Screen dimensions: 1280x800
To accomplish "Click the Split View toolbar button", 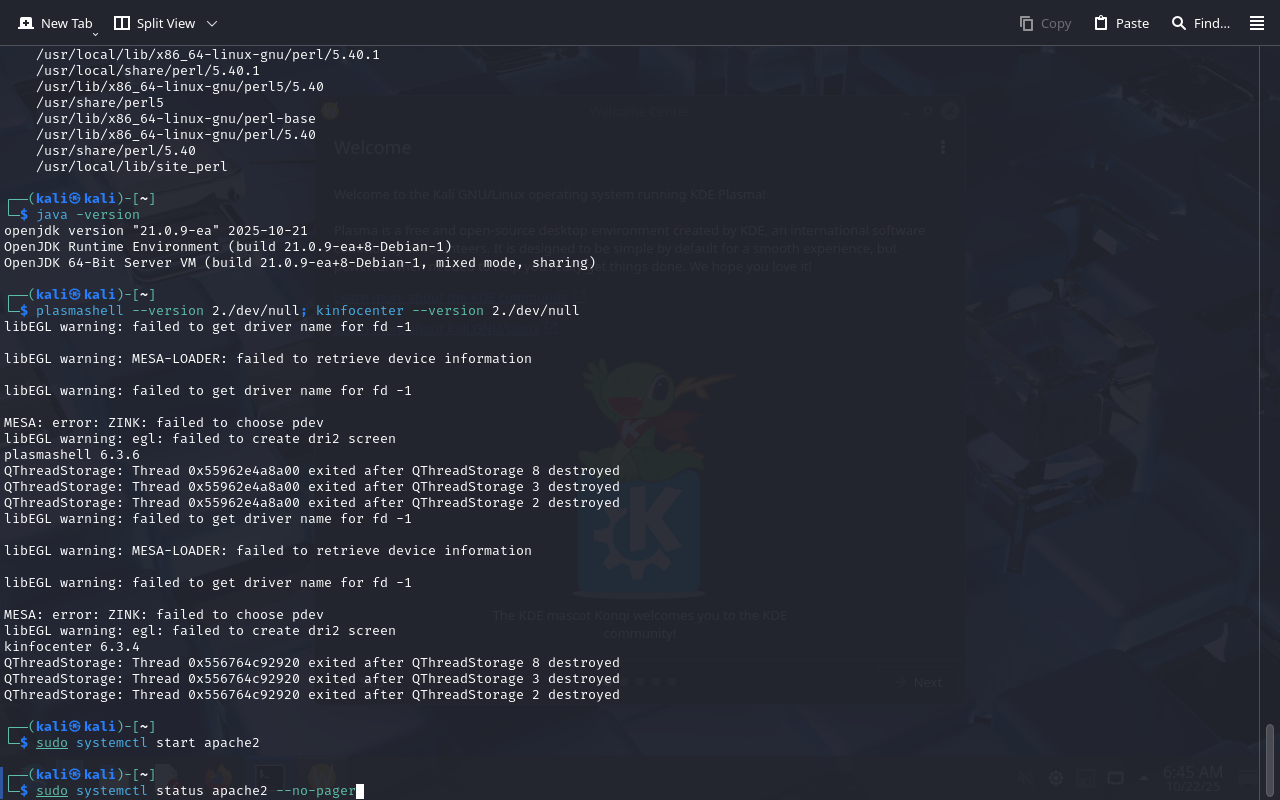I will pyautogui.click(x=154, y=23).
